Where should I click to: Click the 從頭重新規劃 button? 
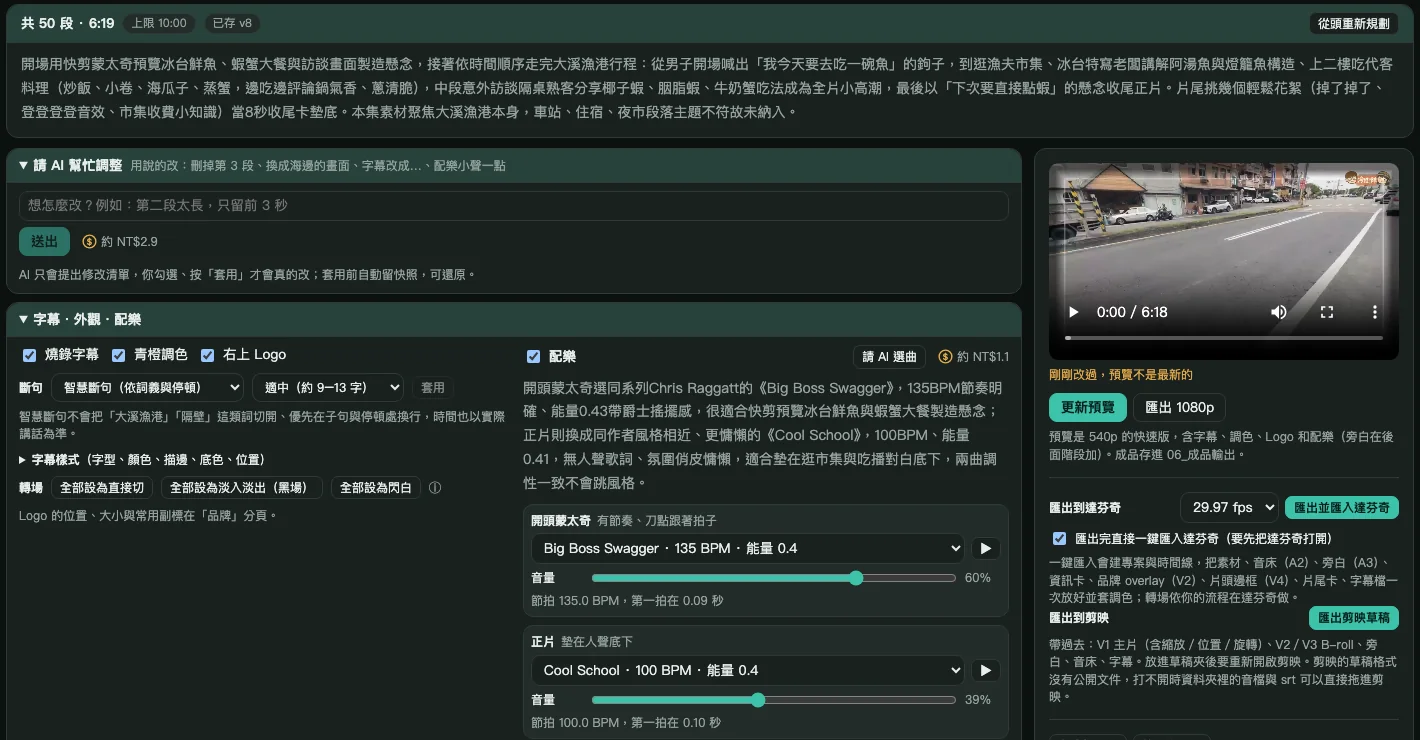(x=1353, y=23)
